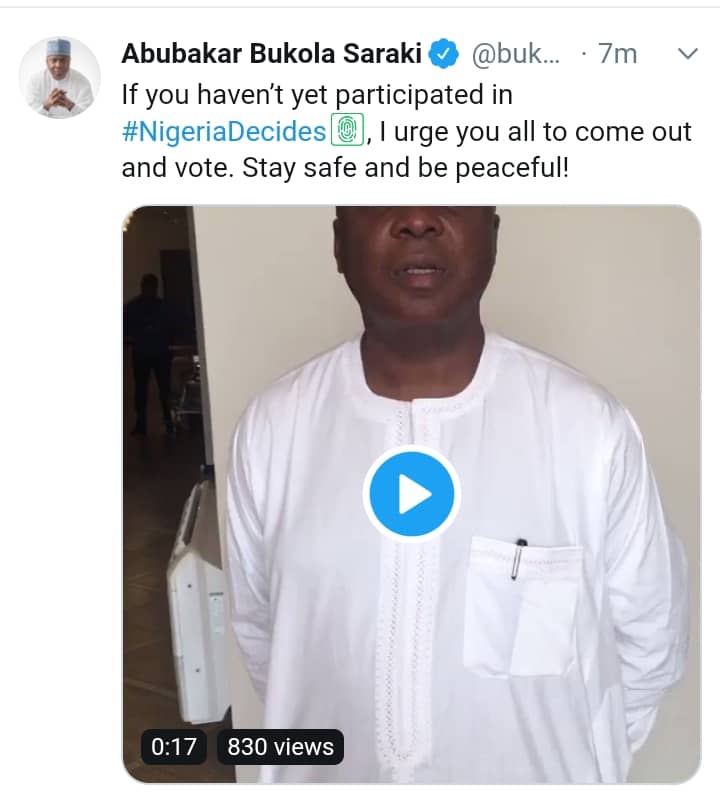This screenshot has height=795, width=720.
Task: Click the tweet line "If you haven't yet participated in"
Action: (x=316, y=94)
